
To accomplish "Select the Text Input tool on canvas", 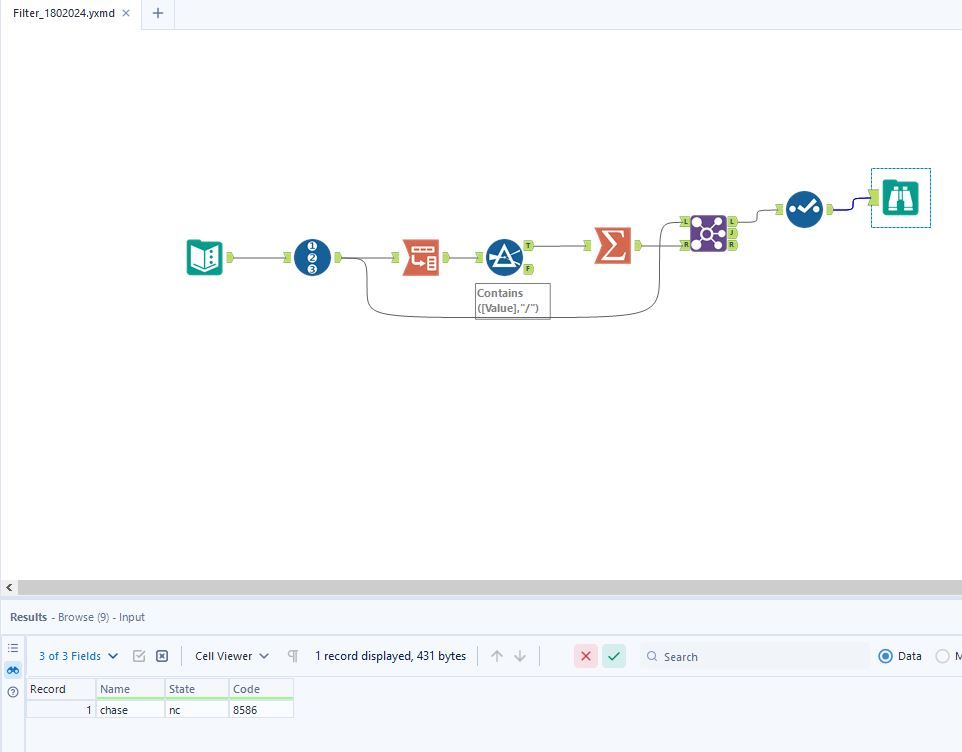I will (204, 257).
